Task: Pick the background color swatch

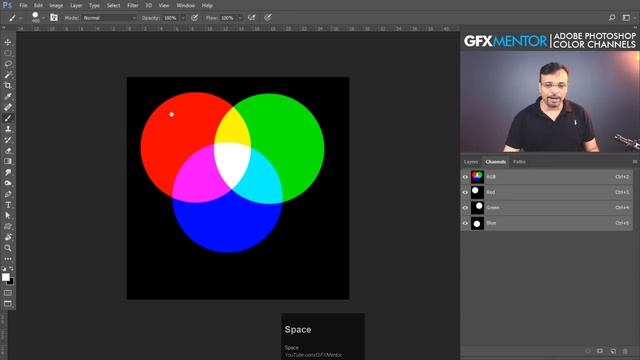Action: click(11, 282)
